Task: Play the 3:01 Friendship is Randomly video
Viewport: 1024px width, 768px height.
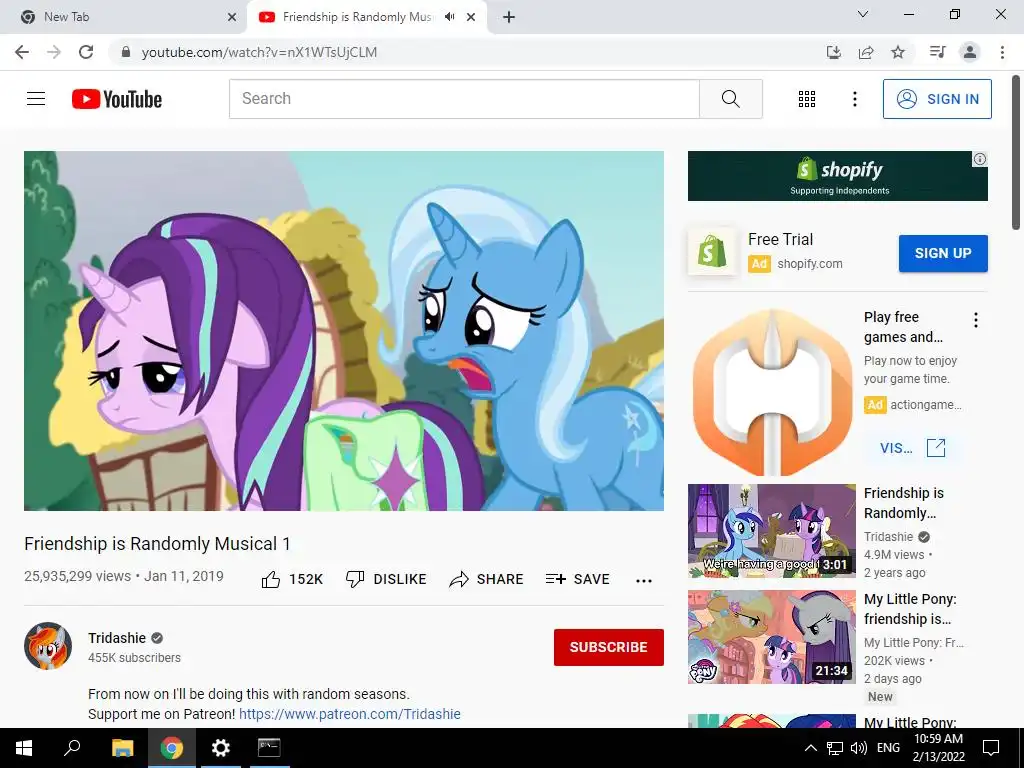Action: [x=772, y=531]
